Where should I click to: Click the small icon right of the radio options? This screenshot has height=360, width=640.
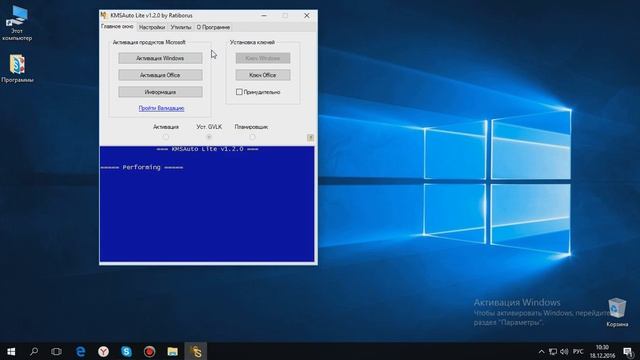click(x=311, y=138)
